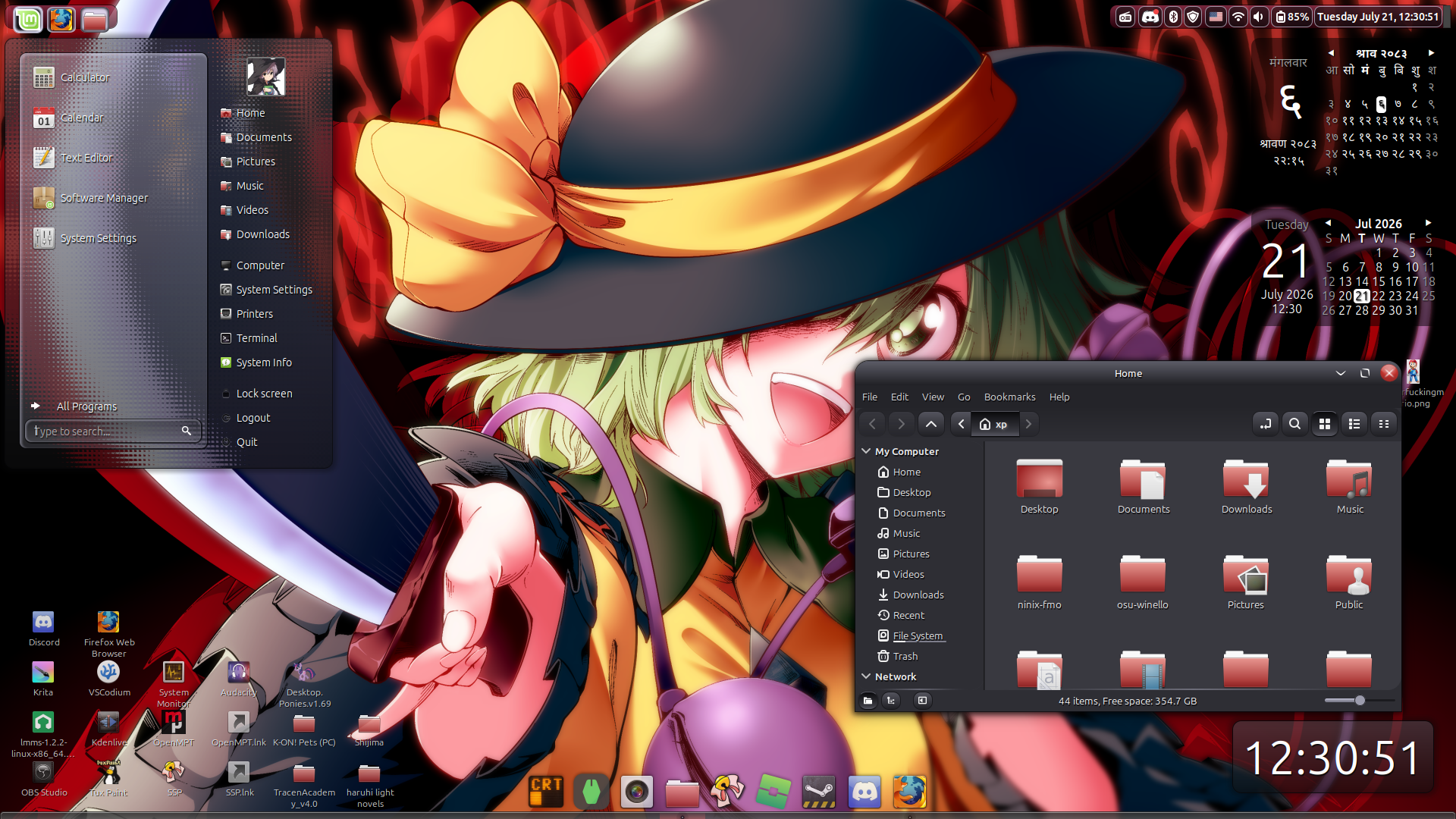Go up to parent folder button

pyautogui.click(x=931, y=424)
